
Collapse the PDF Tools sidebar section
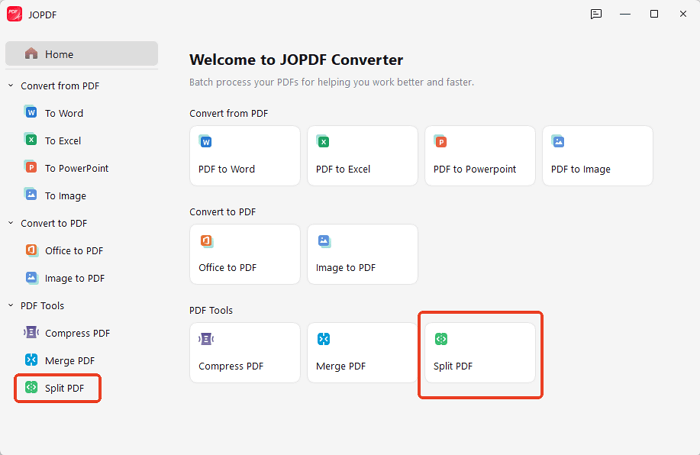[x=11, y=305]
